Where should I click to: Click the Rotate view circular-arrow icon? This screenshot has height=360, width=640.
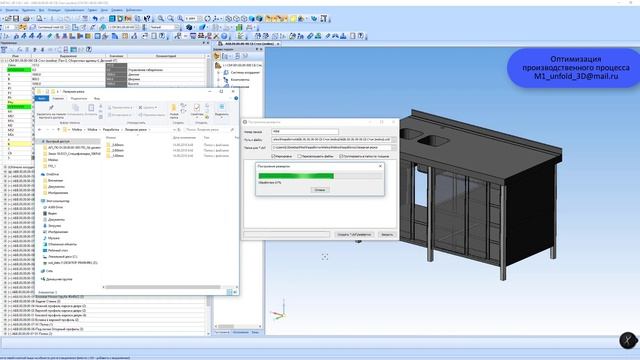(x=207, y=19)
